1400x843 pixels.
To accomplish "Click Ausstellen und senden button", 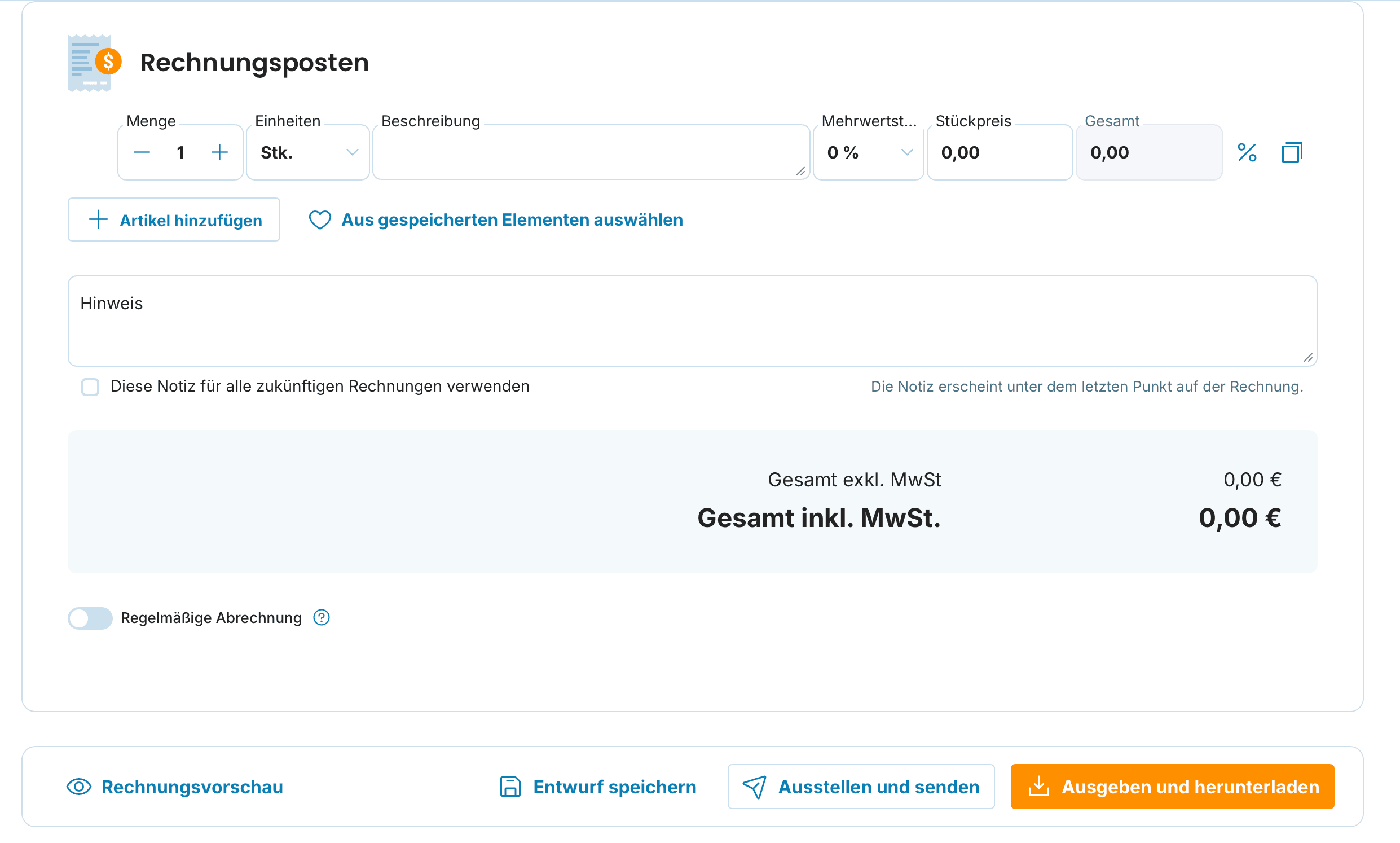I will point(861,787).
